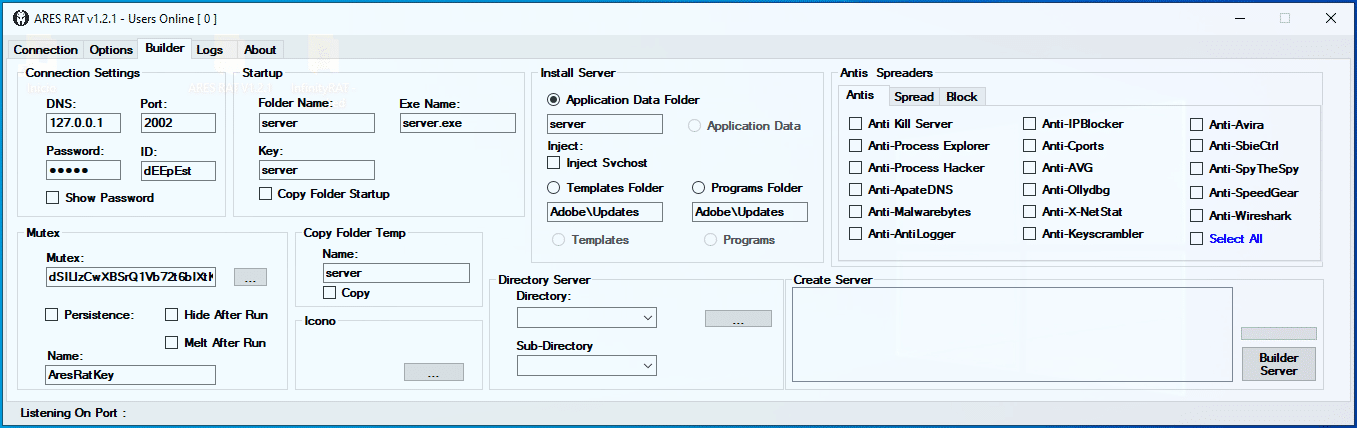Image resolution: width=1357 pixels, height=428 pixels.
Task: Enable Anti-Ollydbg checkbox
Action: [x=1066, y=189]
